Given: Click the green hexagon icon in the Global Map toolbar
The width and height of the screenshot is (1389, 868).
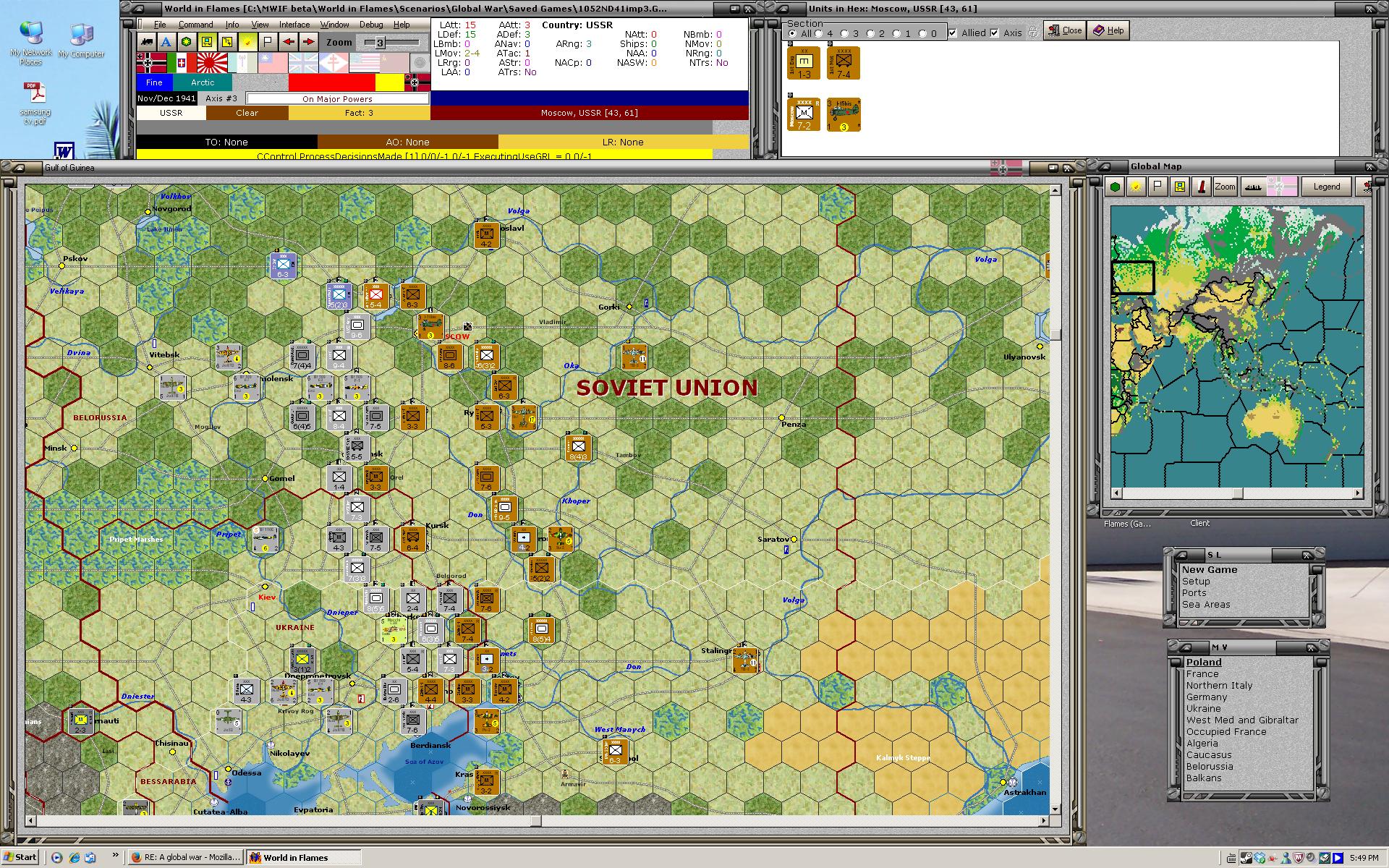Looking at the screenshot, I should 1116,187.
